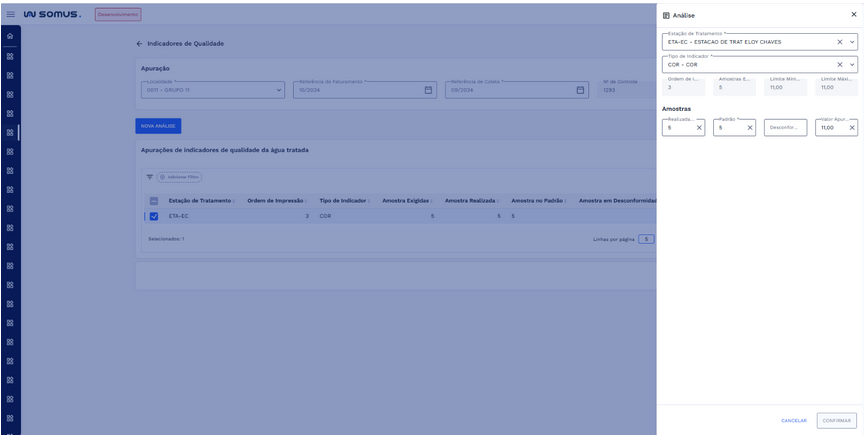
Task: Open the Referência de Coleta calendar
Action: tap(581, 90)
